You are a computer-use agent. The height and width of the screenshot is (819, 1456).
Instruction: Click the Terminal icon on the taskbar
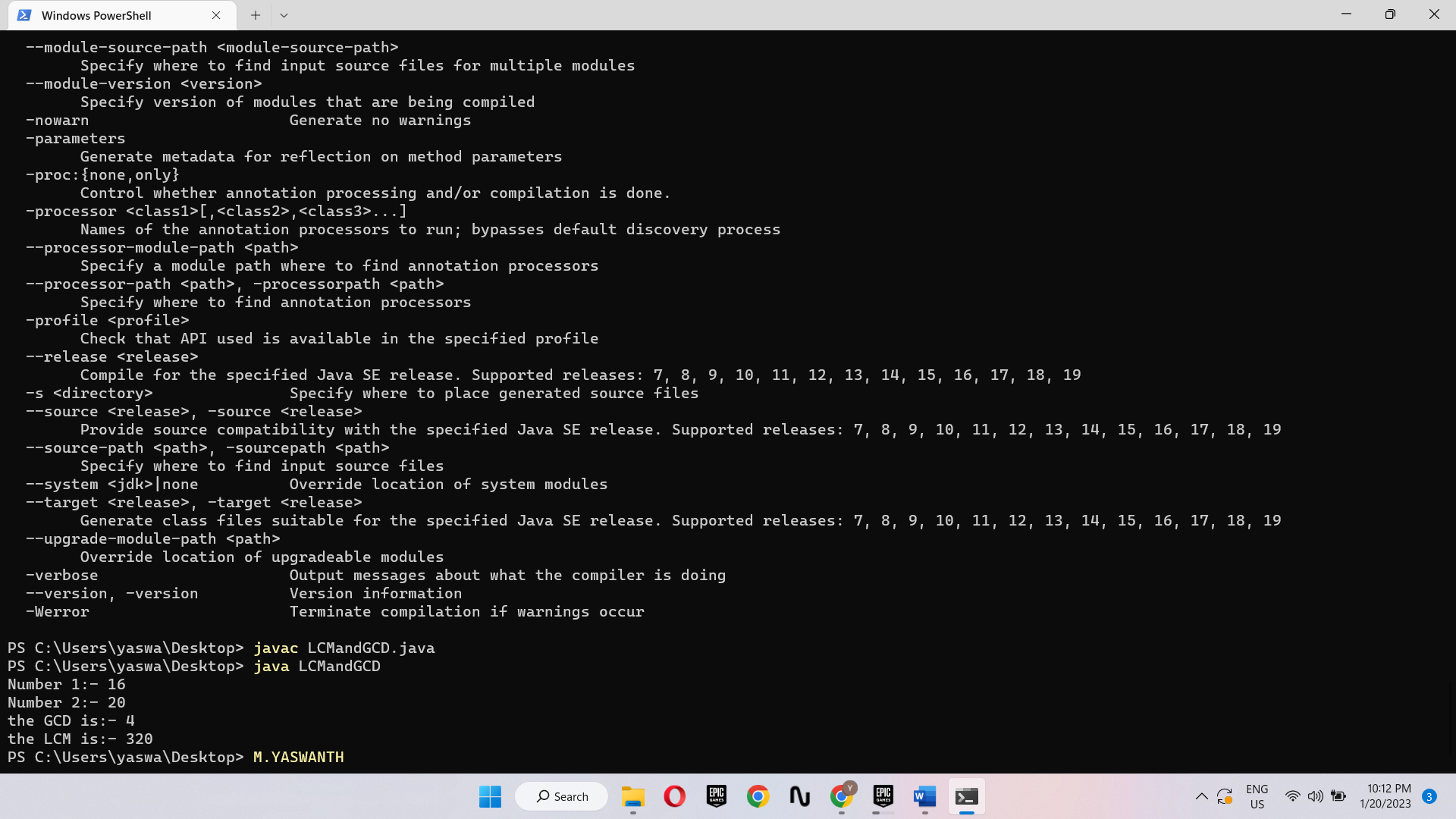point(966,796)
